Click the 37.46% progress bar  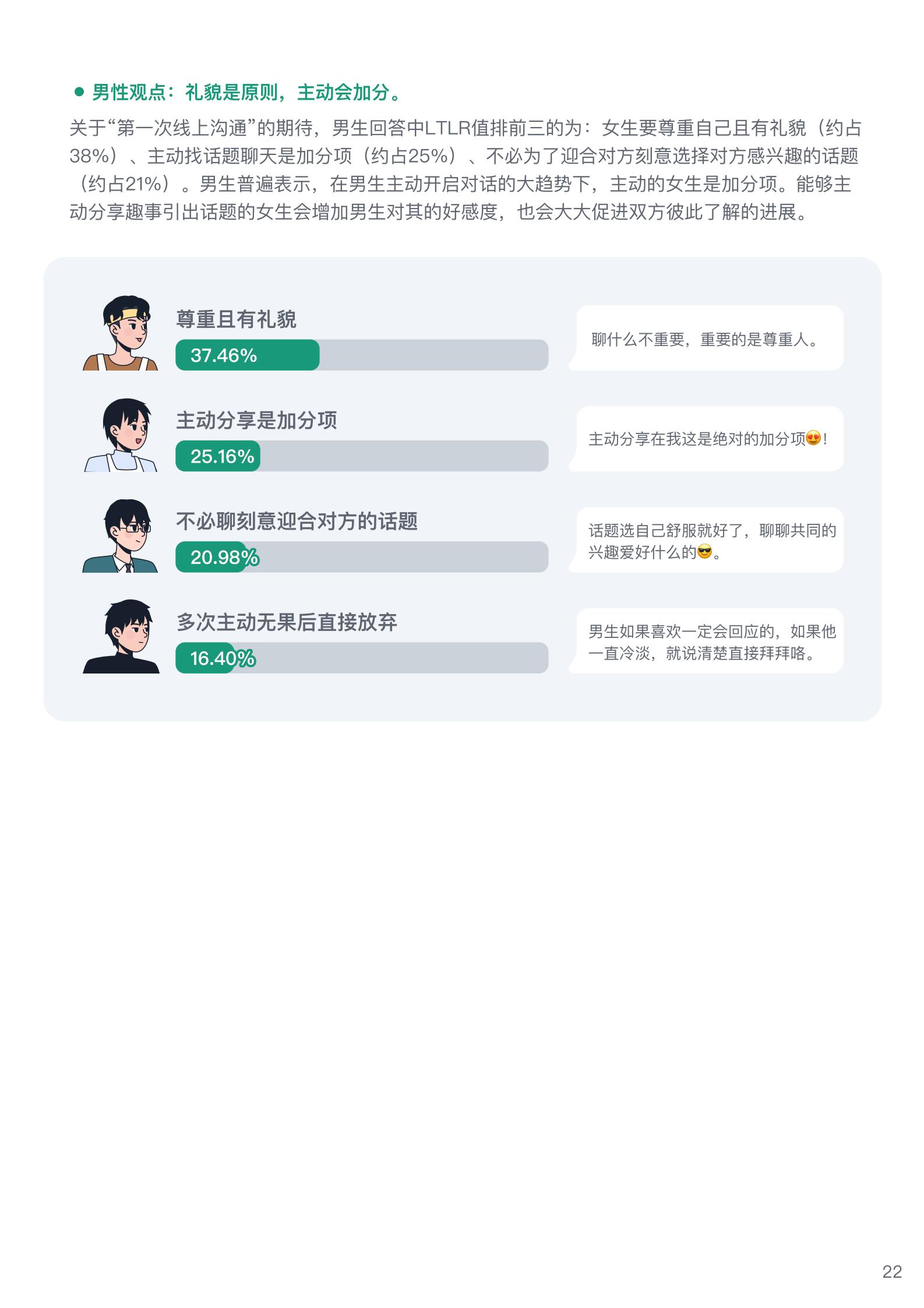click(x=362, y=355)
